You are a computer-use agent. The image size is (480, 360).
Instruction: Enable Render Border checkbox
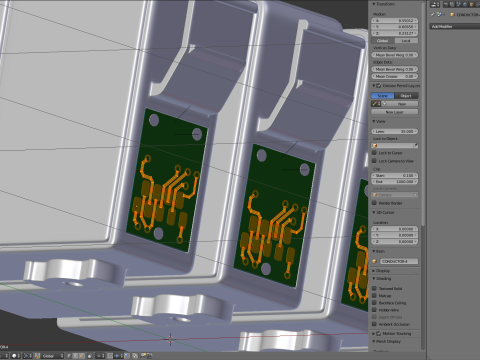click(x=374, y=203)
